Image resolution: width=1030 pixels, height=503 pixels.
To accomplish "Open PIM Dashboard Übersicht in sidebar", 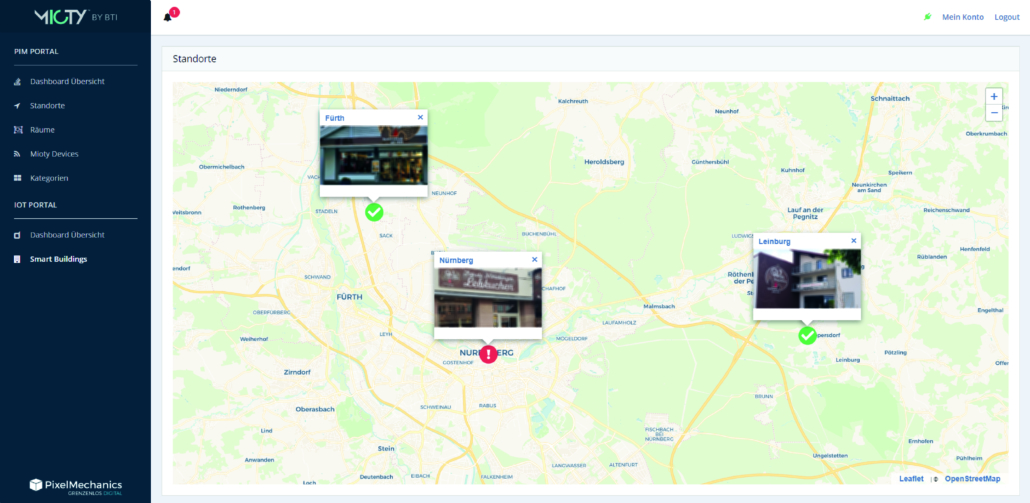I will [x=67, y=81].
